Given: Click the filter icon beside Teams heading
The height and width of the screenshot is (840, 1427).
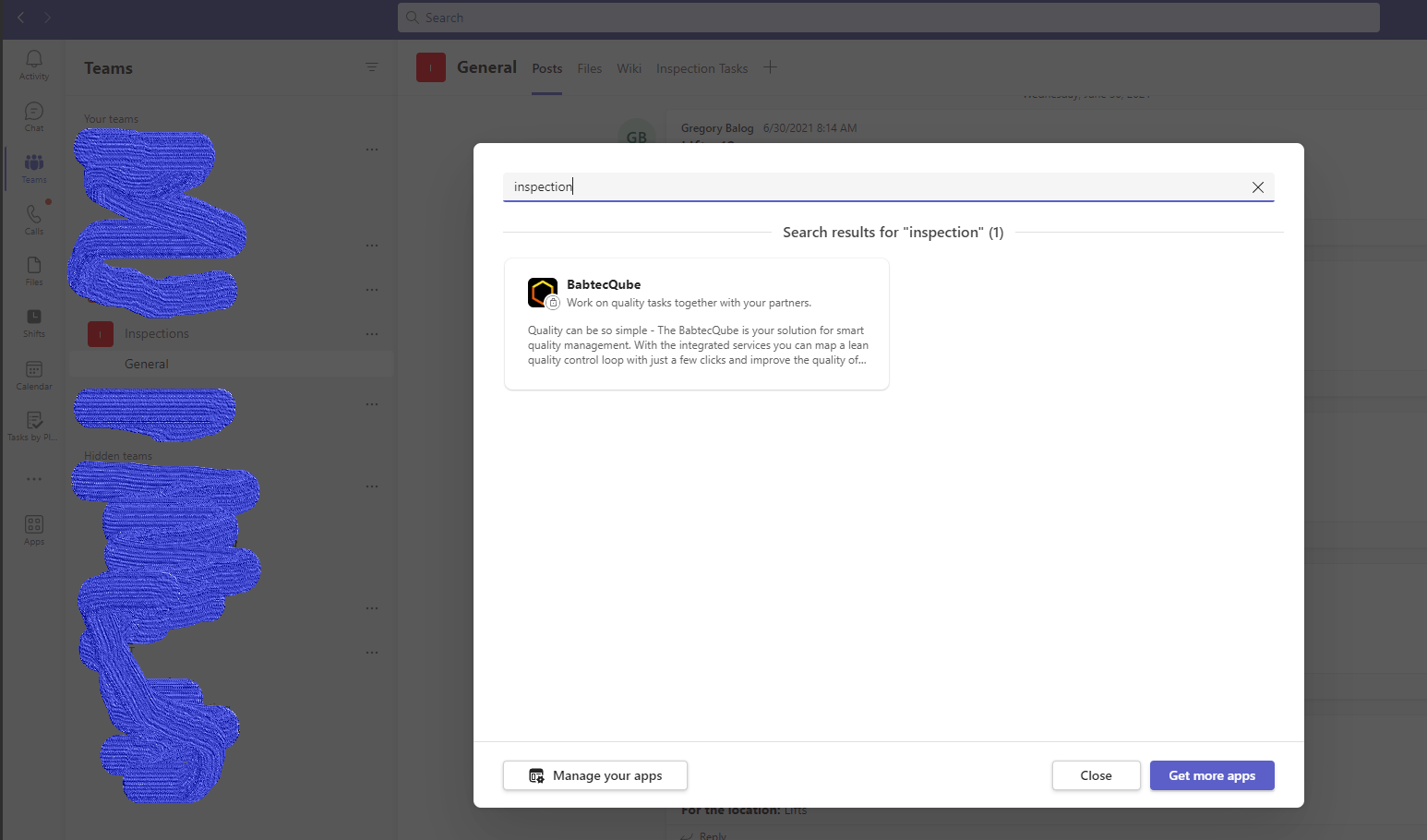Looking at the screenshot, I should click(x=372, y=67).
